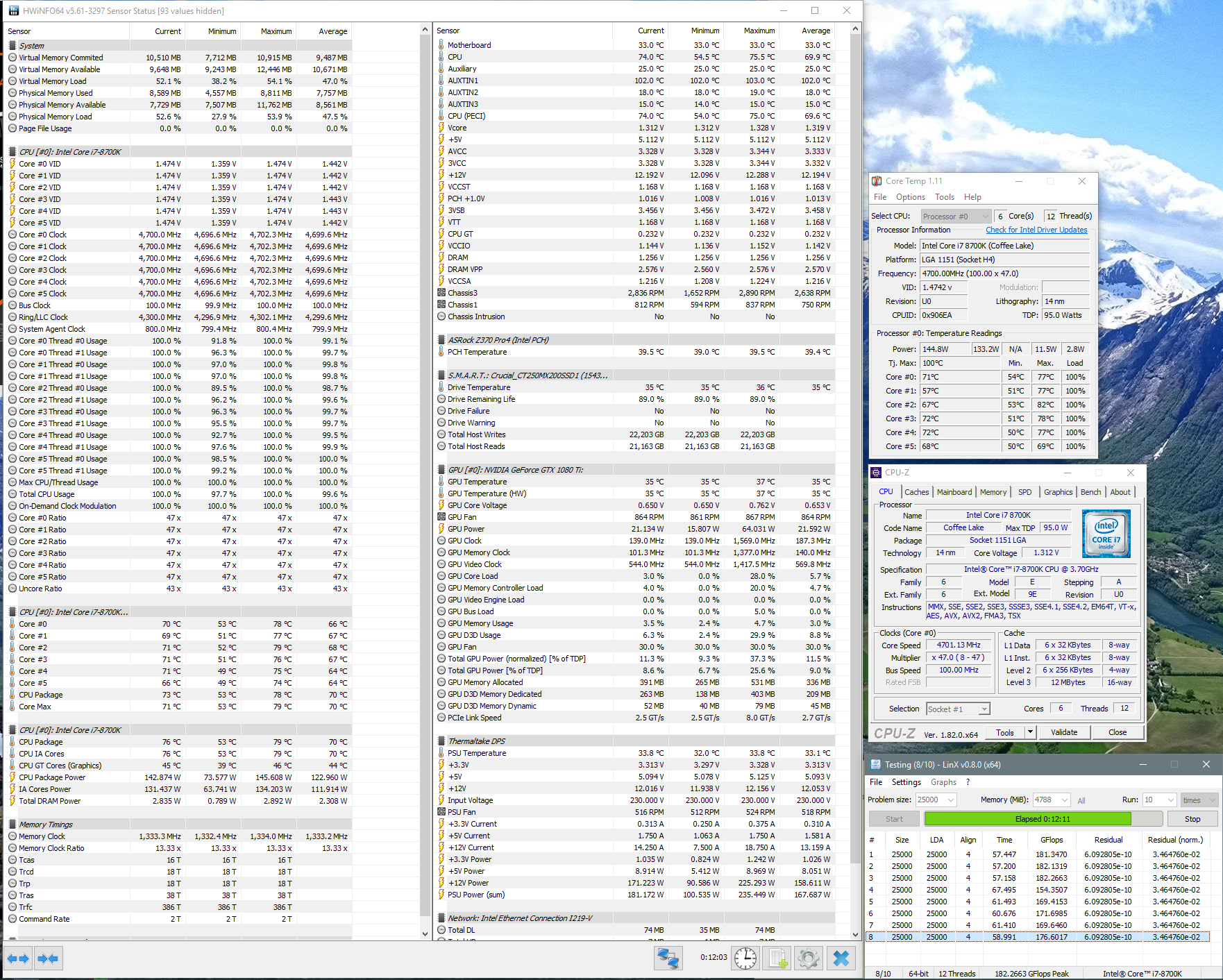Click blue X icon in HWiNFO toolbar
Viewport: 1223px width, 980px height.
841,958
